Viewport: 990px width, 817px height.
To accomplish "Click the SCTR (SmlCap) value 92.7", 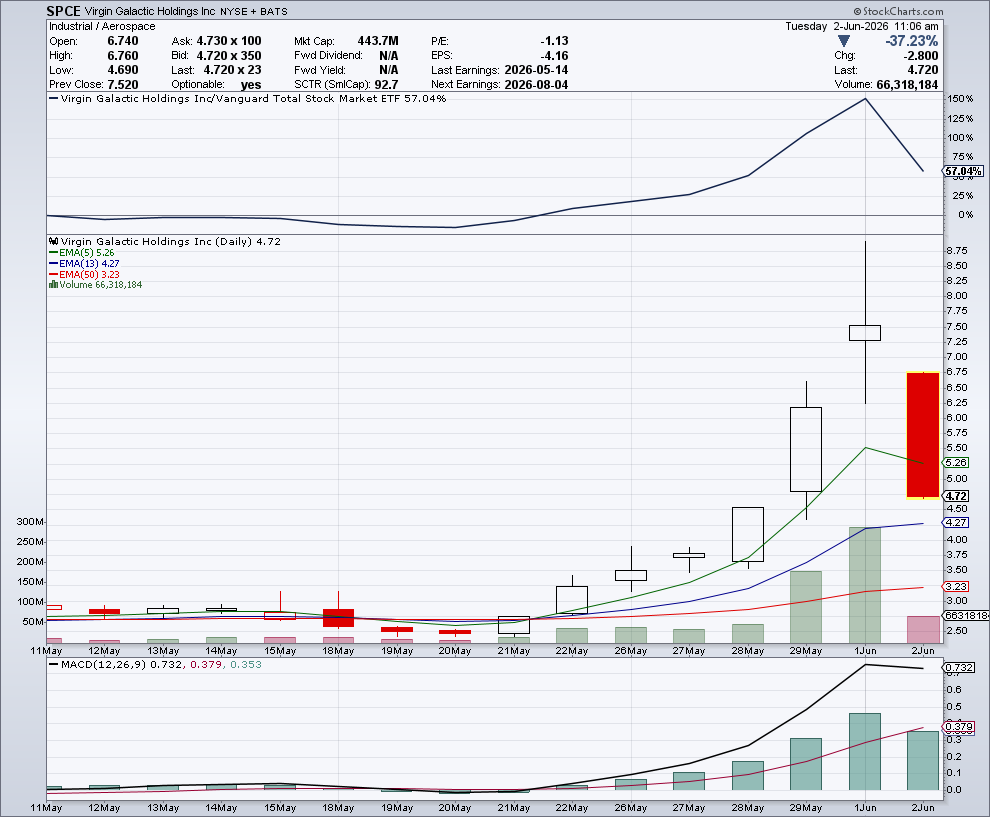I will 386,85.
